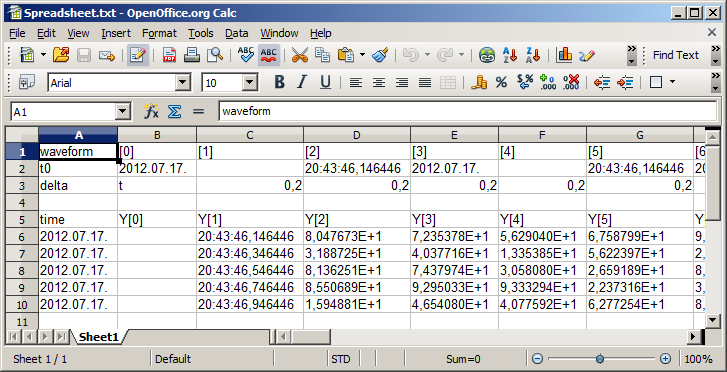Decrease indent icon
Viewport: 727px width, 372px height.
pyautogui.click(x=602, y=83)
